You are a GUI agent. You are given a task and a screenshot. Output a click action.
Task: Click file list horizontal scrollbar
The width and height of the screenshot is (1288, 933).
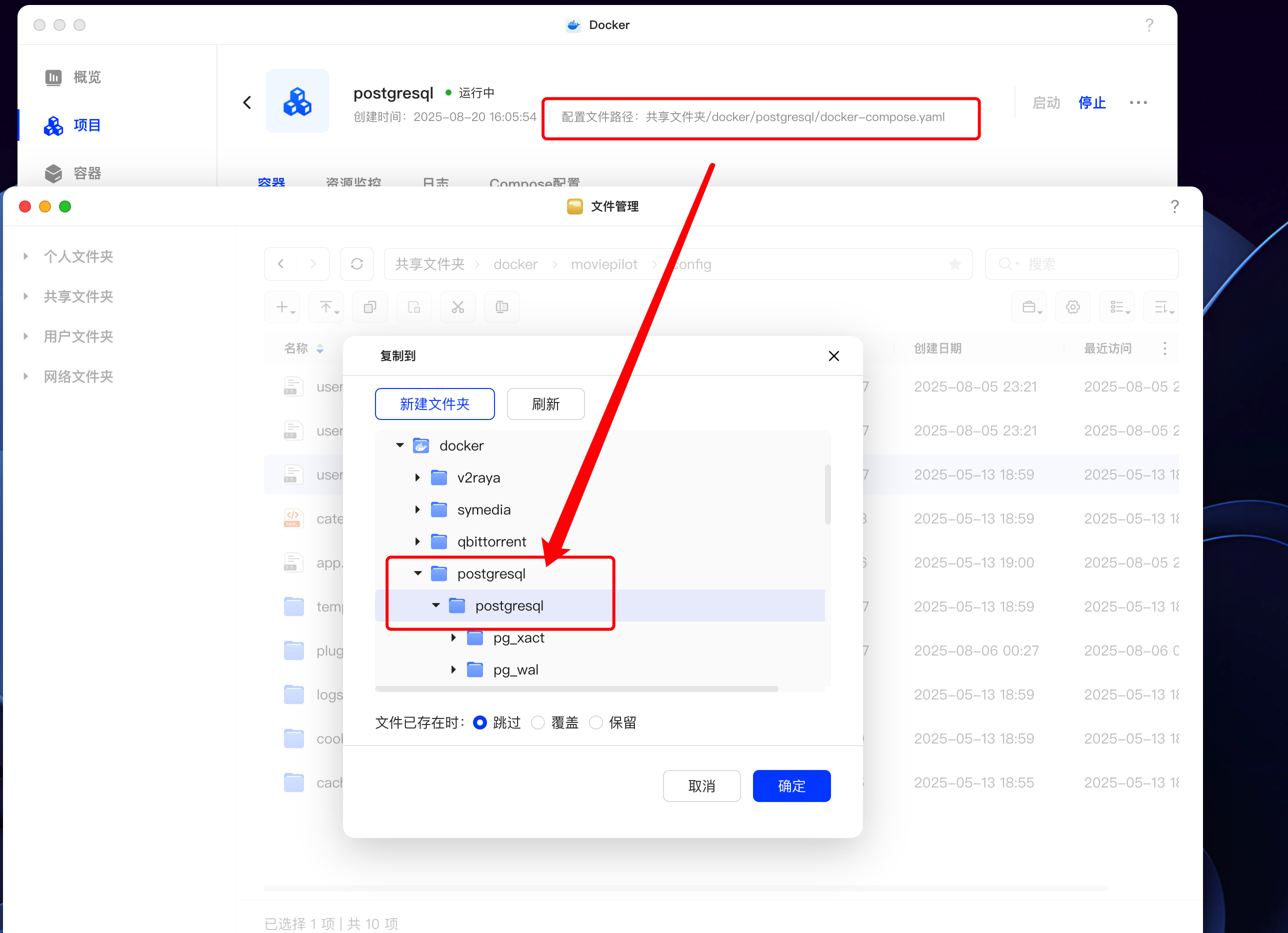685,888
